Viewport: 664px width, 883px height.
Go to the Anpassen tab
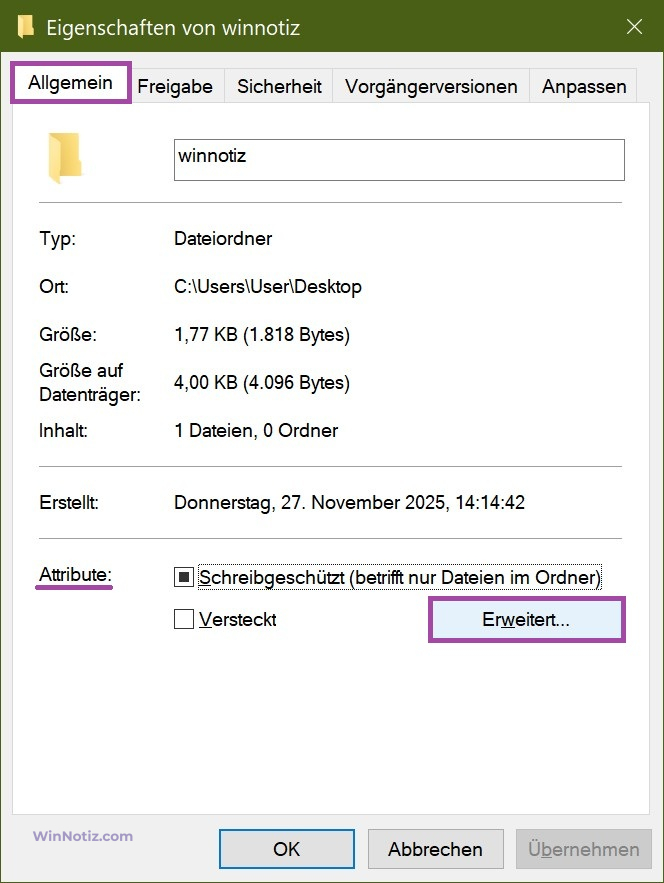click(583, 86)
